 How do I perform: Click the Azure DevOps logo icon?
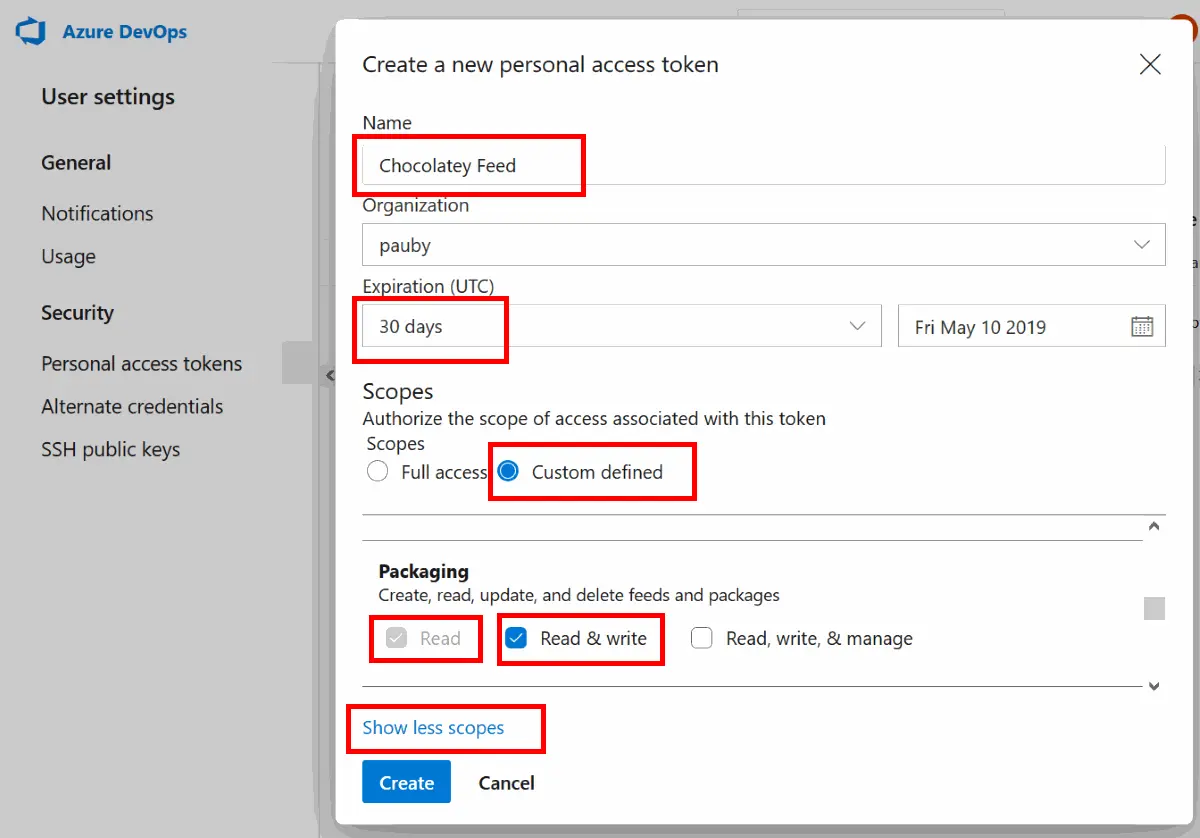[32, 31]
